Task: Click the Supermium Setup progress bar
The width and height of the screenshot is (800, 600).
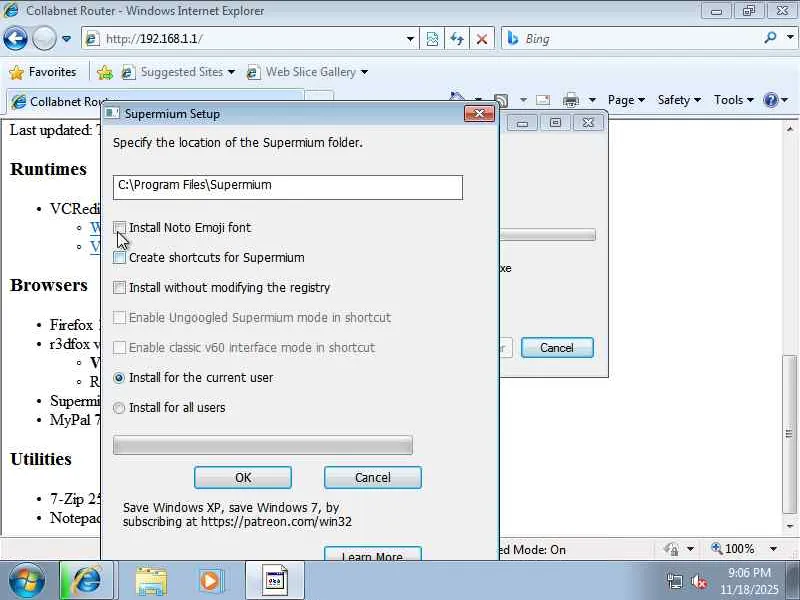Action: 263,445
